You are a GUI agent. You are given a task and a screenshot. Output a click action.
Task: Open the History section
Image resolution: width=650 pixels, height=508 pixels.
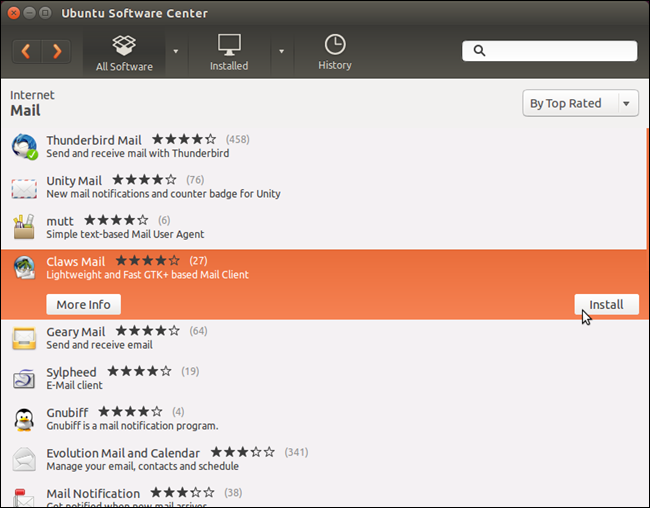(335, 52)
